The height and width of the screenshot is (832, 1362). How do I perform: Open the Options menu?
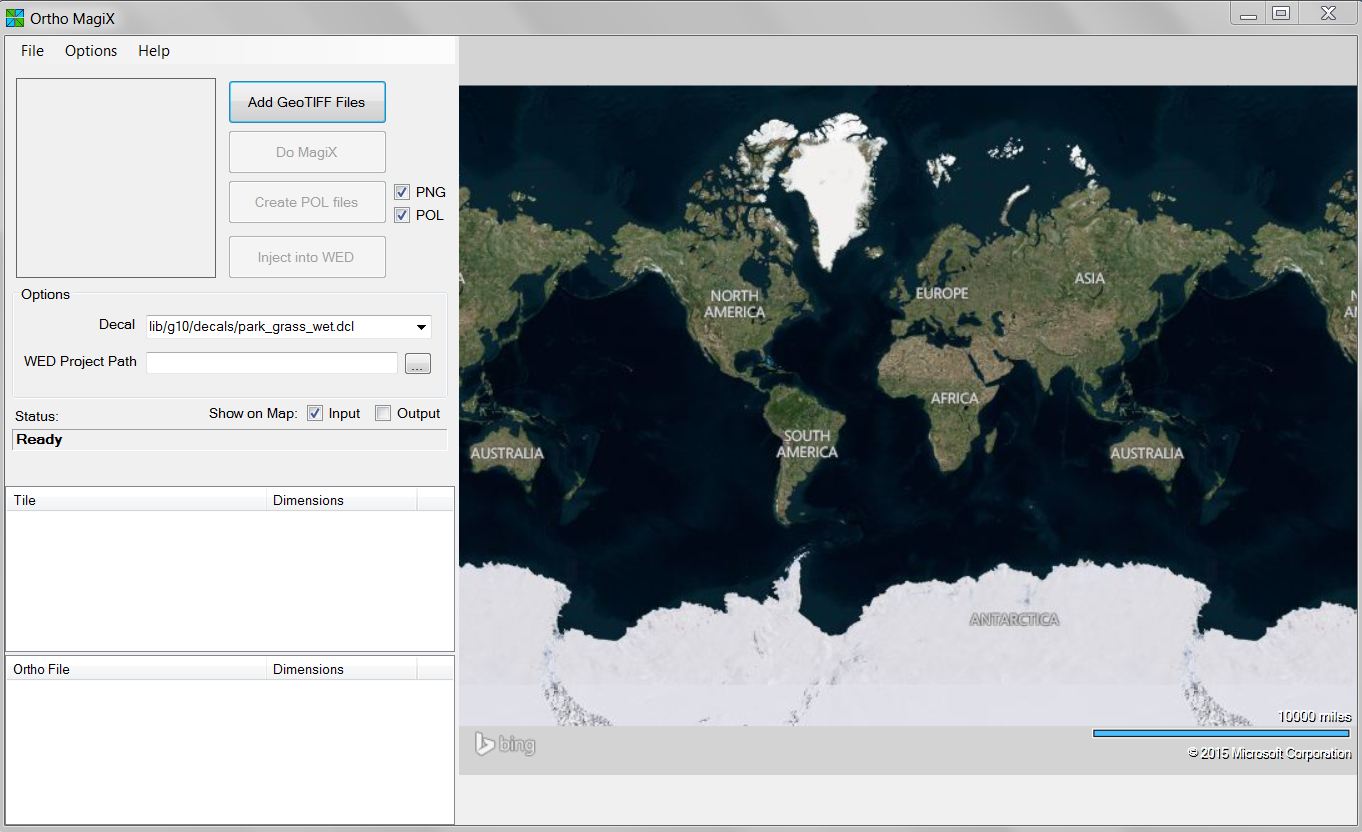(x=91, y=51)
